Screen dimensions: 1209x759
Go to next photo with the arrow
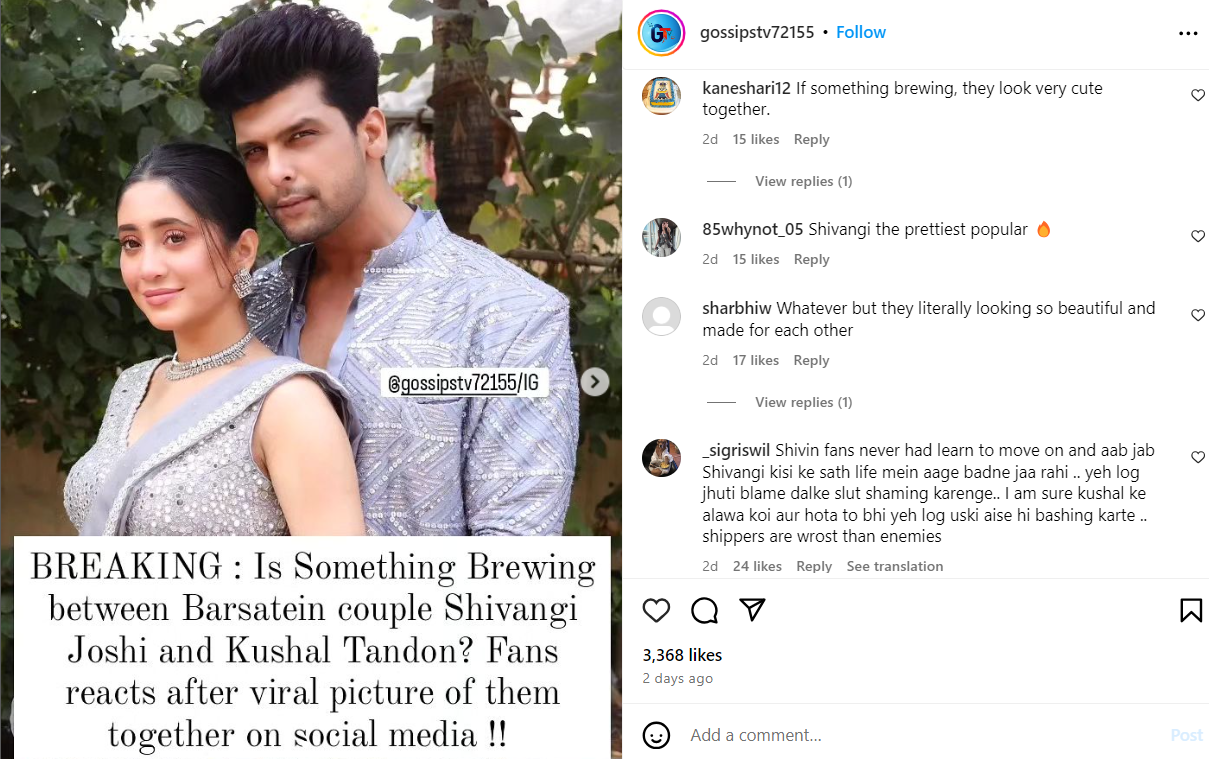(595, 381)
